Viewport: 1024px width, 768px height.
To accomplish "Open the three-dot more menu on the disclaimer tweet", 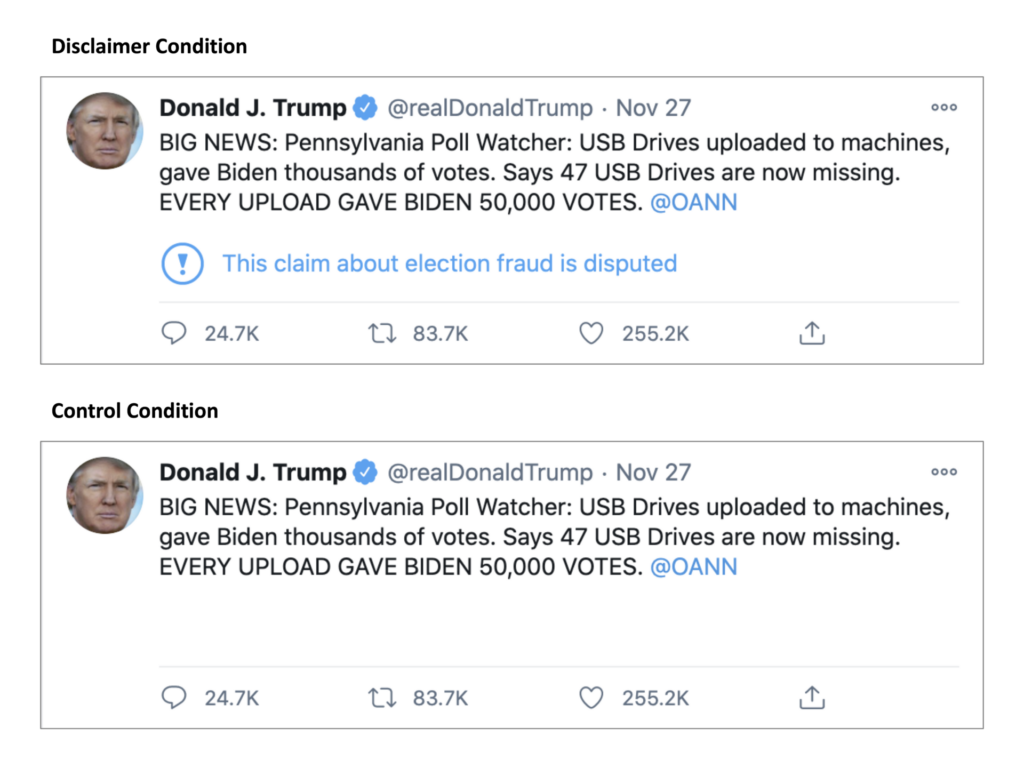I will tap(943, 107).
